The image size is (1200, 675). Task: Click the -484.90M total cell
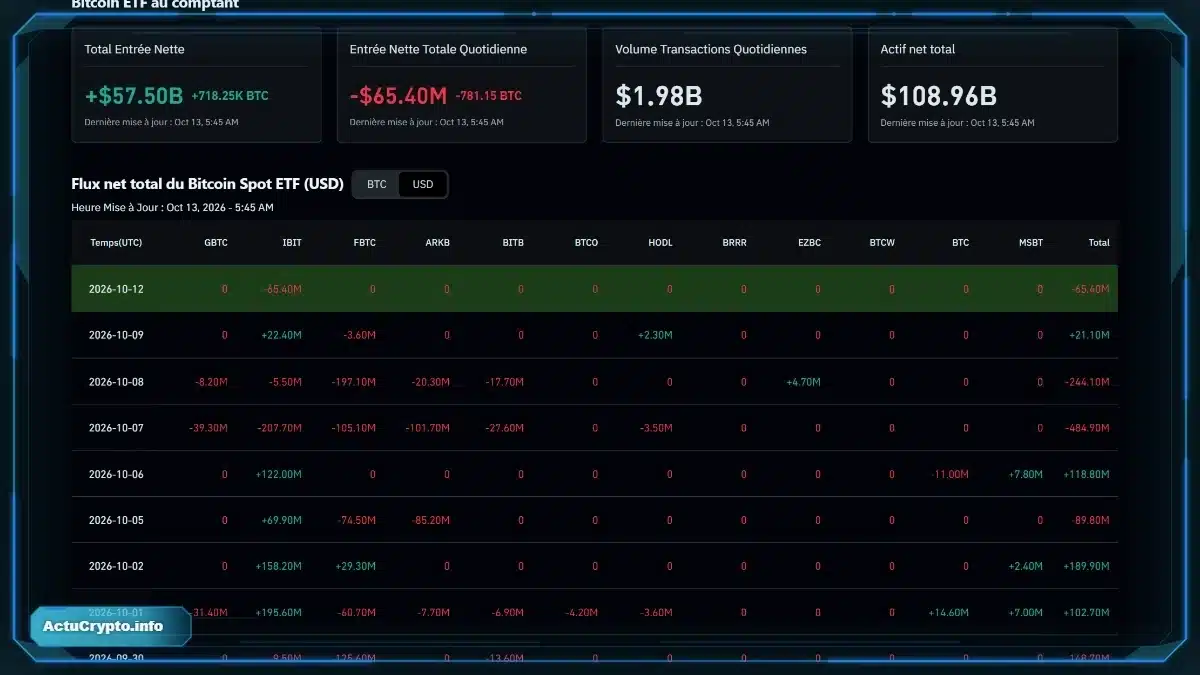(1087, 428)
